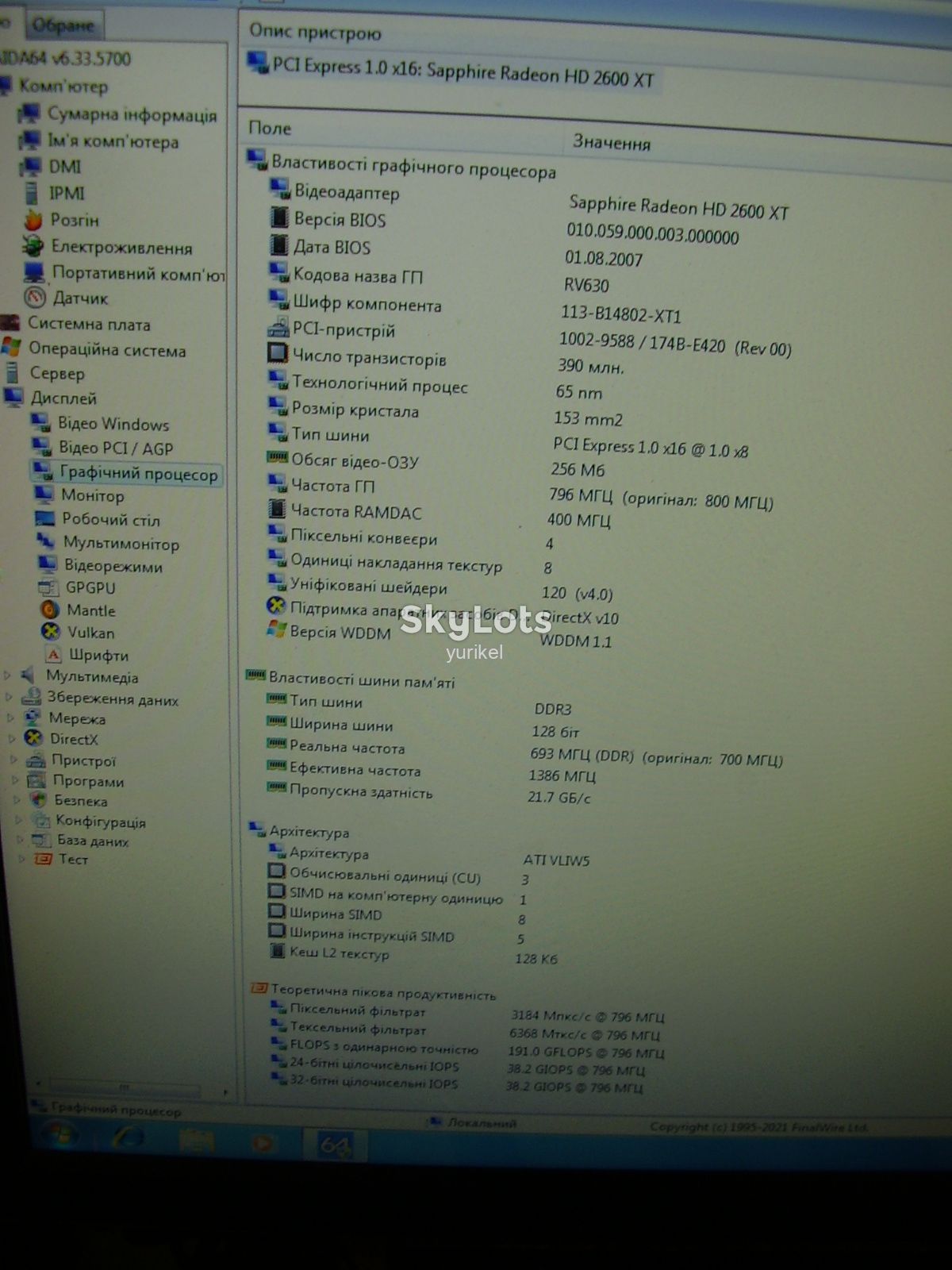The height and width of the screenshot is (1270, 952).
Task: Open media player taskbar icon
Action: 263,1145
